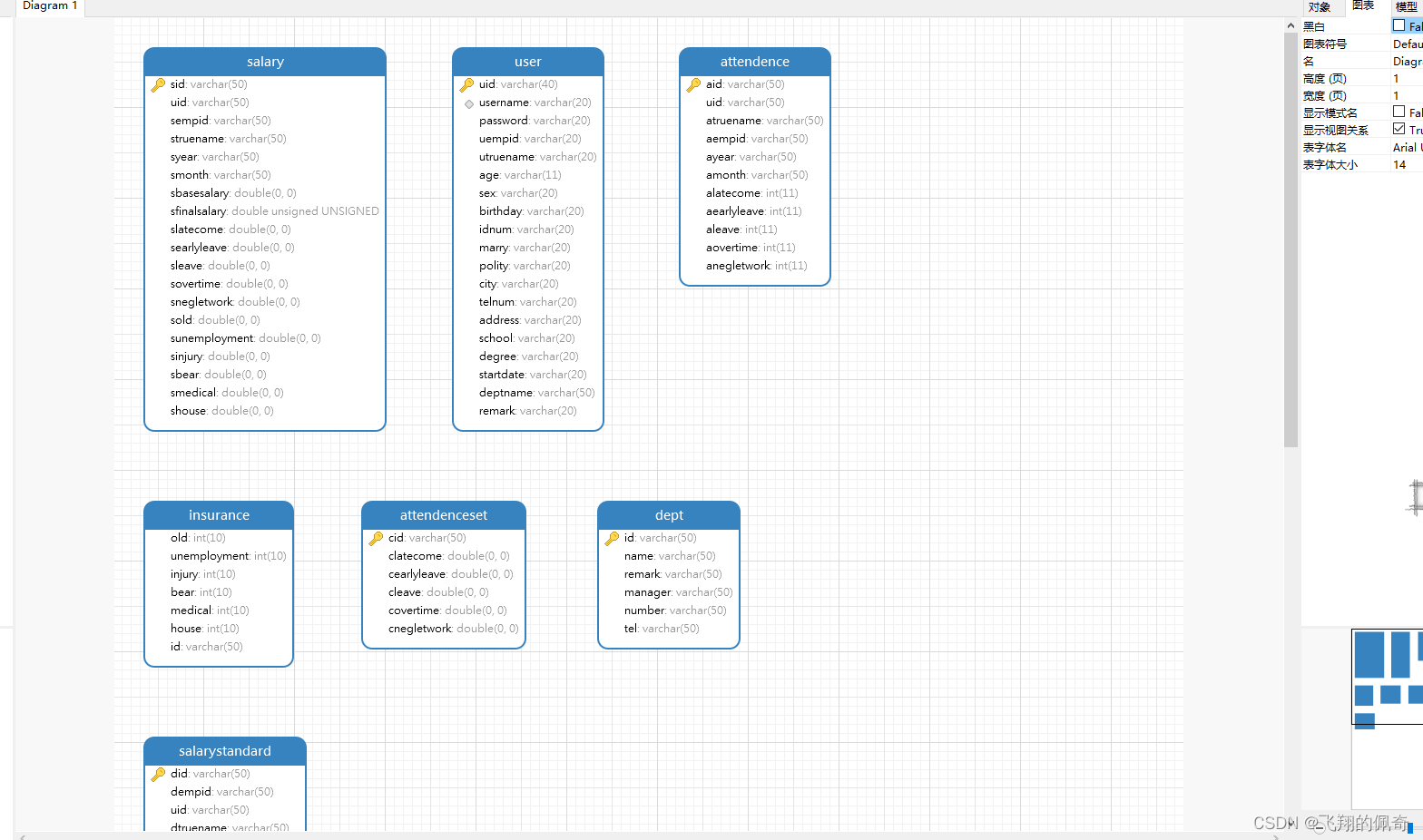1423x840 pixels.
Task: Click the unemployment field in insurance table
Action: 229,556
